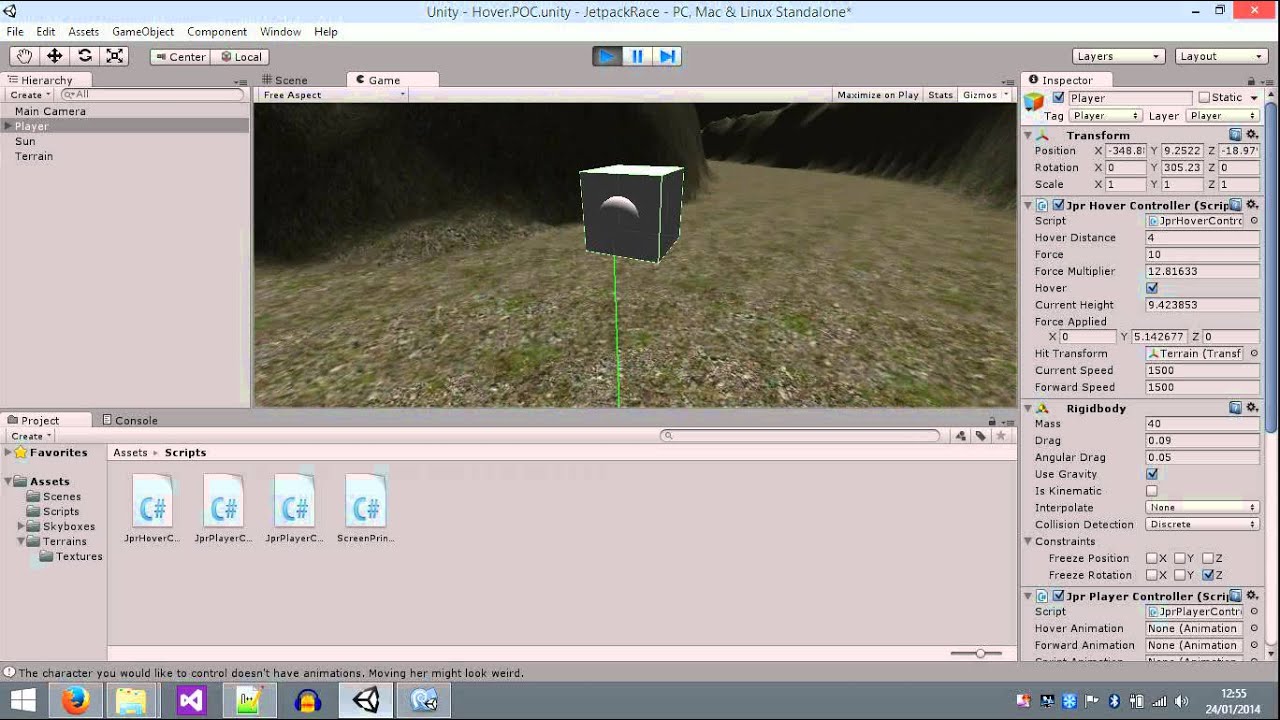Toggle Local handle button
Image resolution: width=1280 pixels, height=720 pixels.
241,57
